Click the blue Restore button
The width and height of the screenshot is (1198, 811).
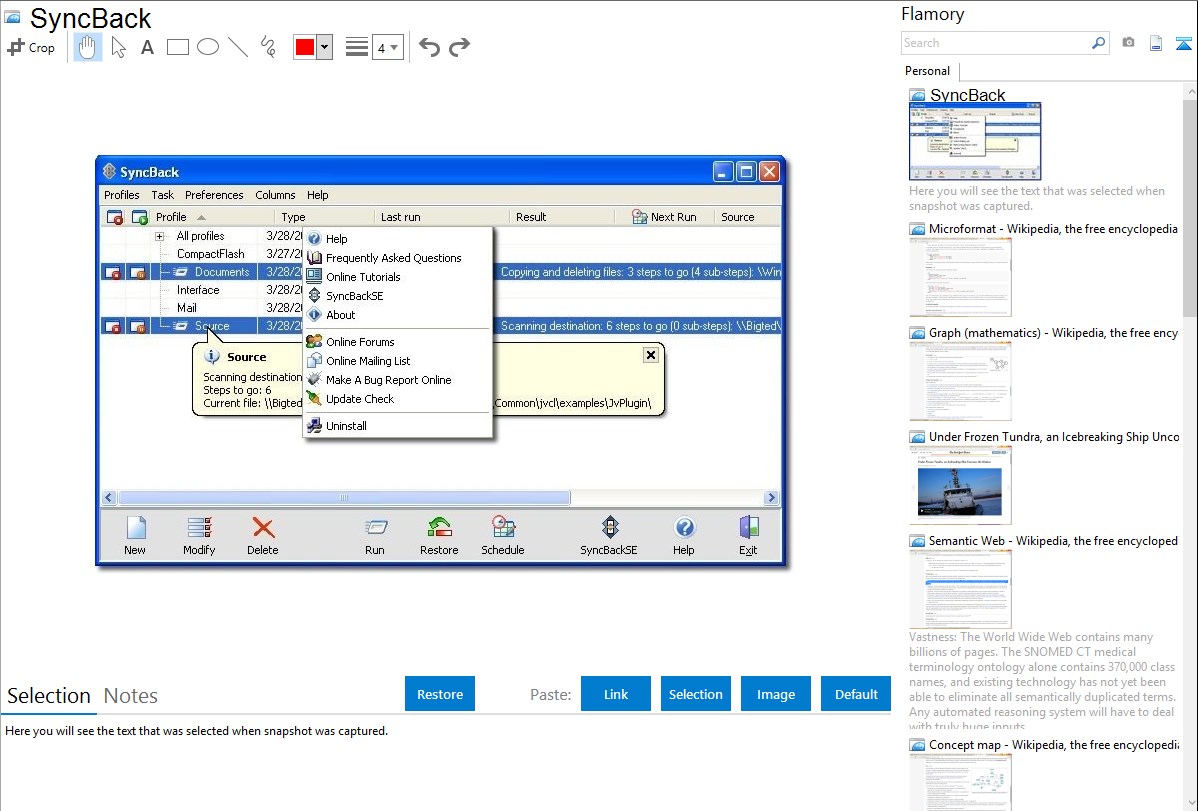click(x=440, y=694)
